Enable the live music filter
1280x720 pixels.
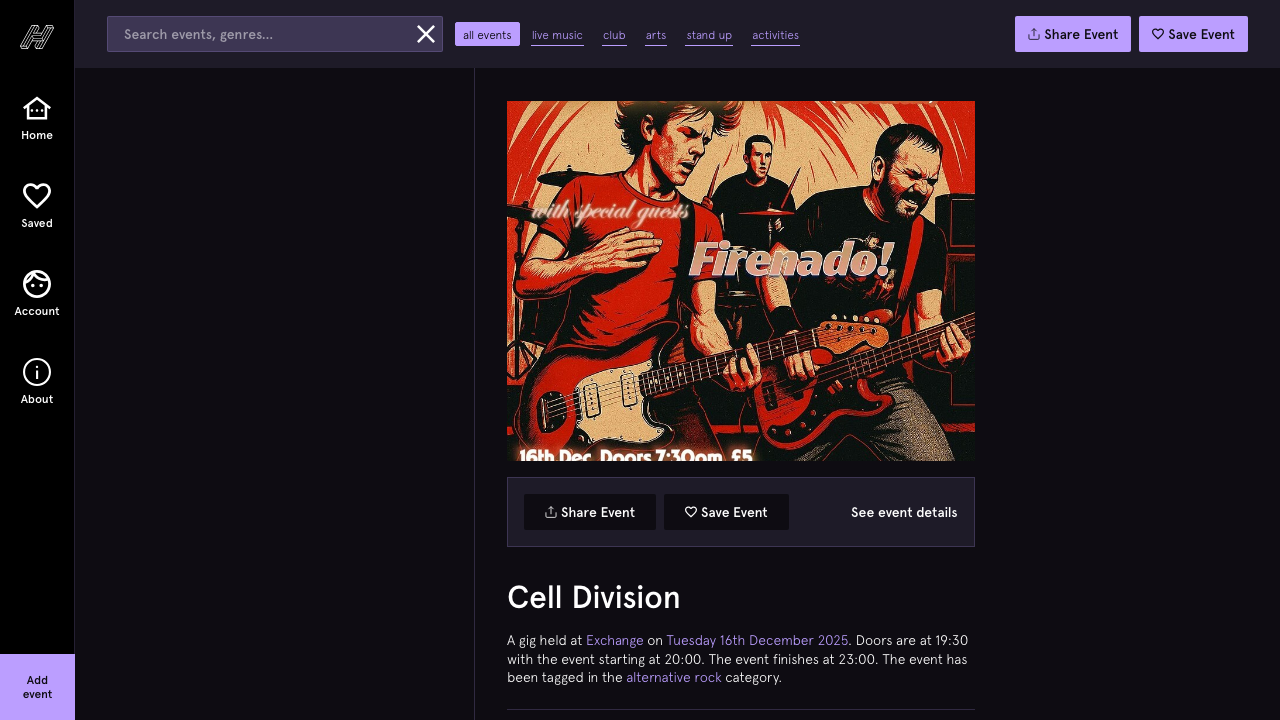click(x=557, y=35)
